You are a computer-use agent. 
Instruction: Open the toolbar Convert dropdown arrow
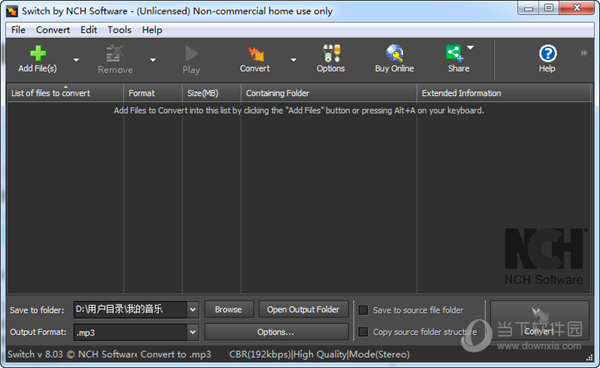click(293, 60)
